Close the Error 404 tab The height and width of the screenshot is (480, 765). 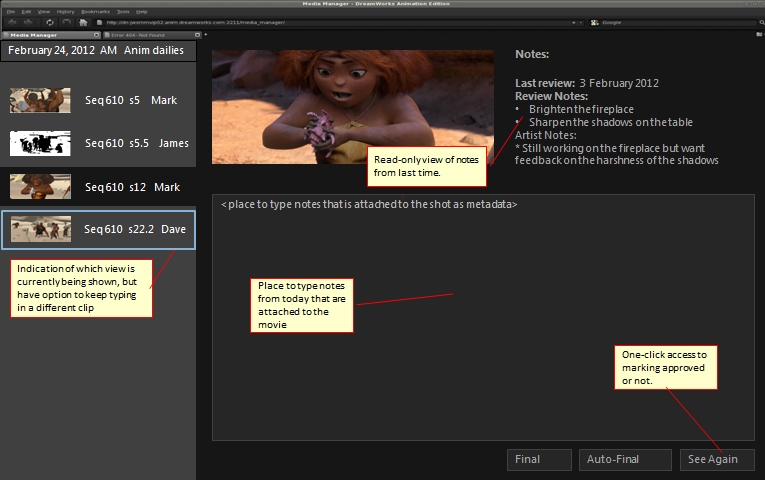[x=197, y=35]
